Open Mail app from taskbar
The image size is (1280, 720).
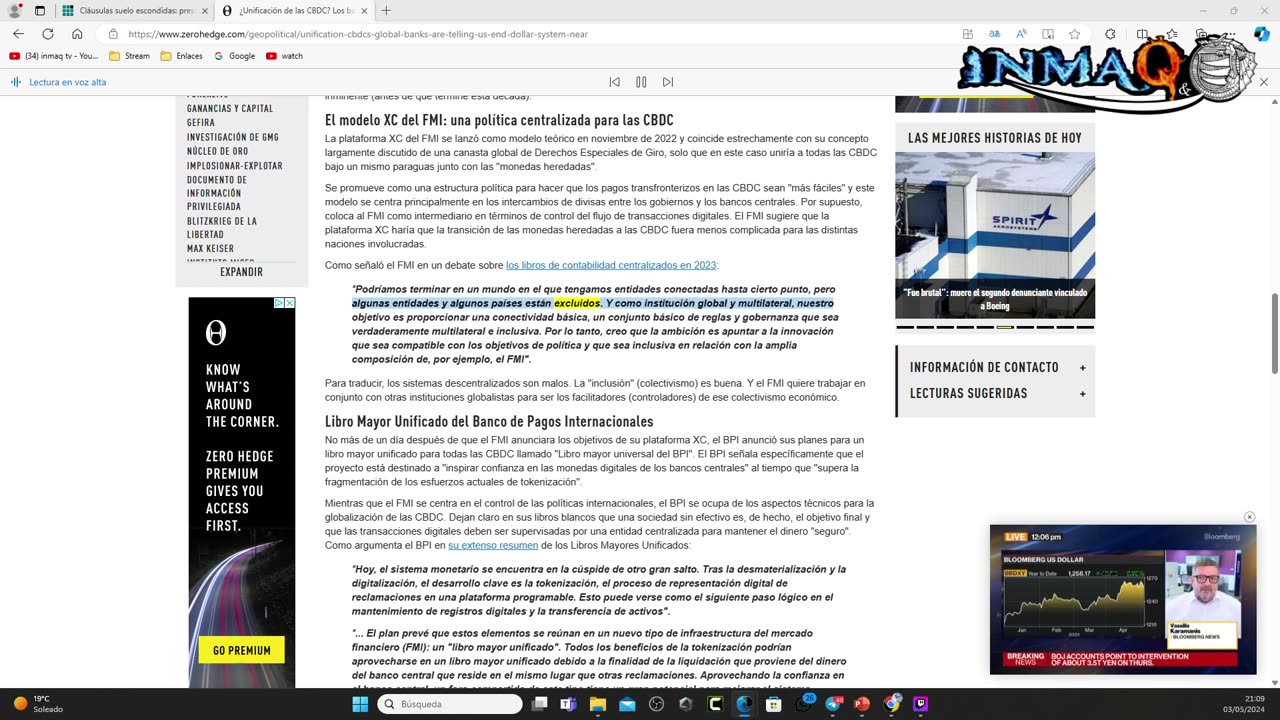pos(627,704)
